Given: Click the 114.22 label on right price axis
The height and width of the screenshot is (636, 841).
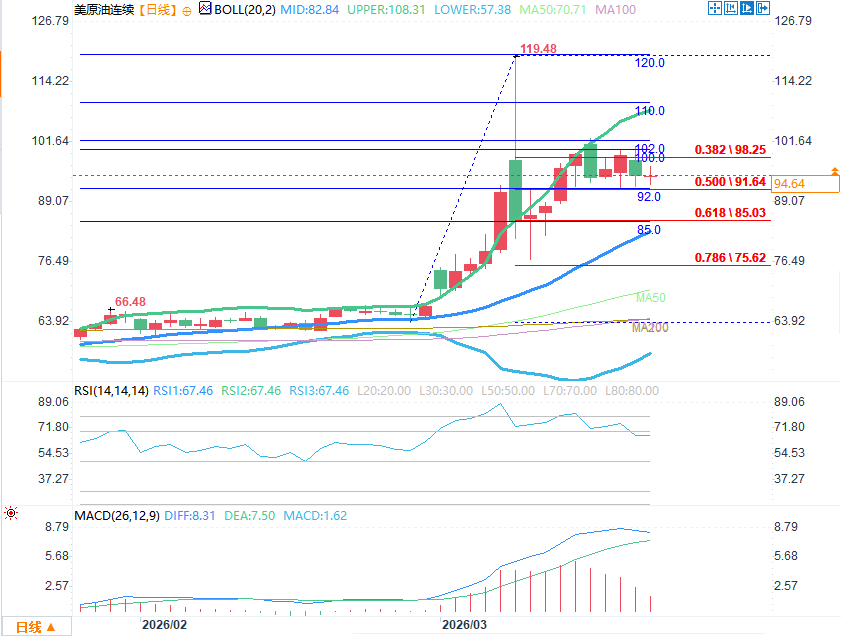Looking at the screenshot, I should [793, 81].
